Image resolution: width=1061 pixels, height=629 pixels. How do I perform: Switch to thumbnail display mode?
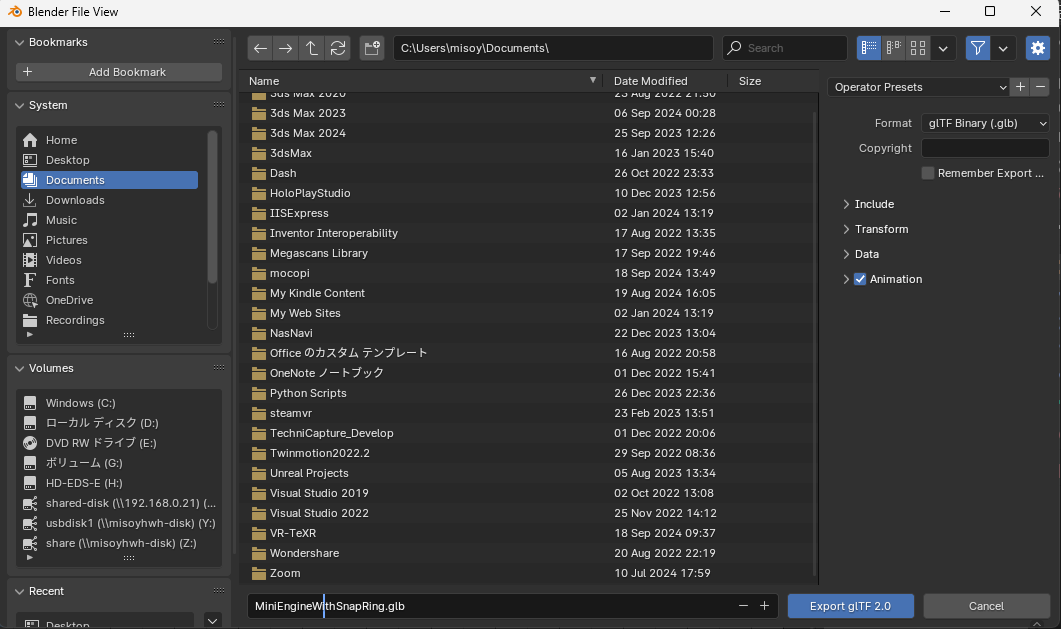(918, 48)
